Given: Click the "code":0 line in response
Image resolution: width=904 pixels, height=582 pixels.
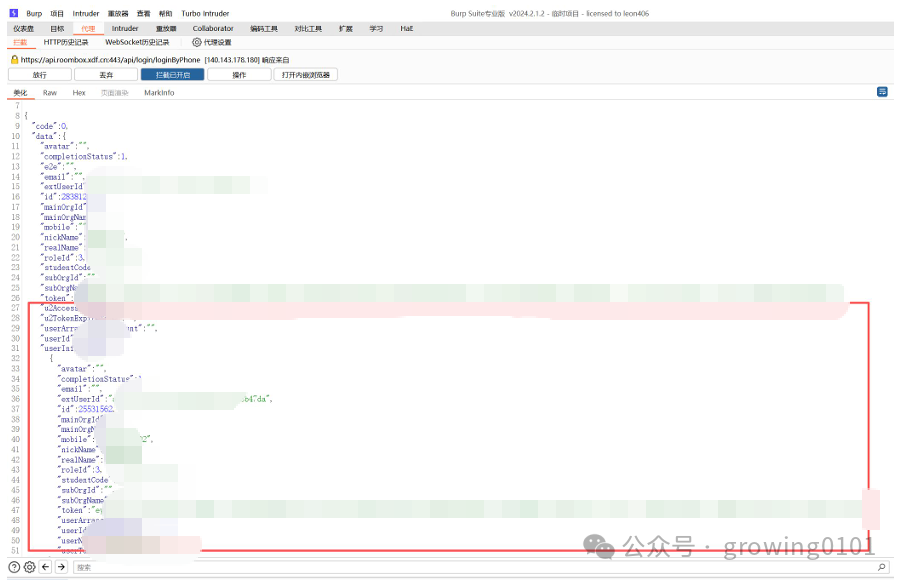Looking at the screenshot, I should (x=50, y=126).
